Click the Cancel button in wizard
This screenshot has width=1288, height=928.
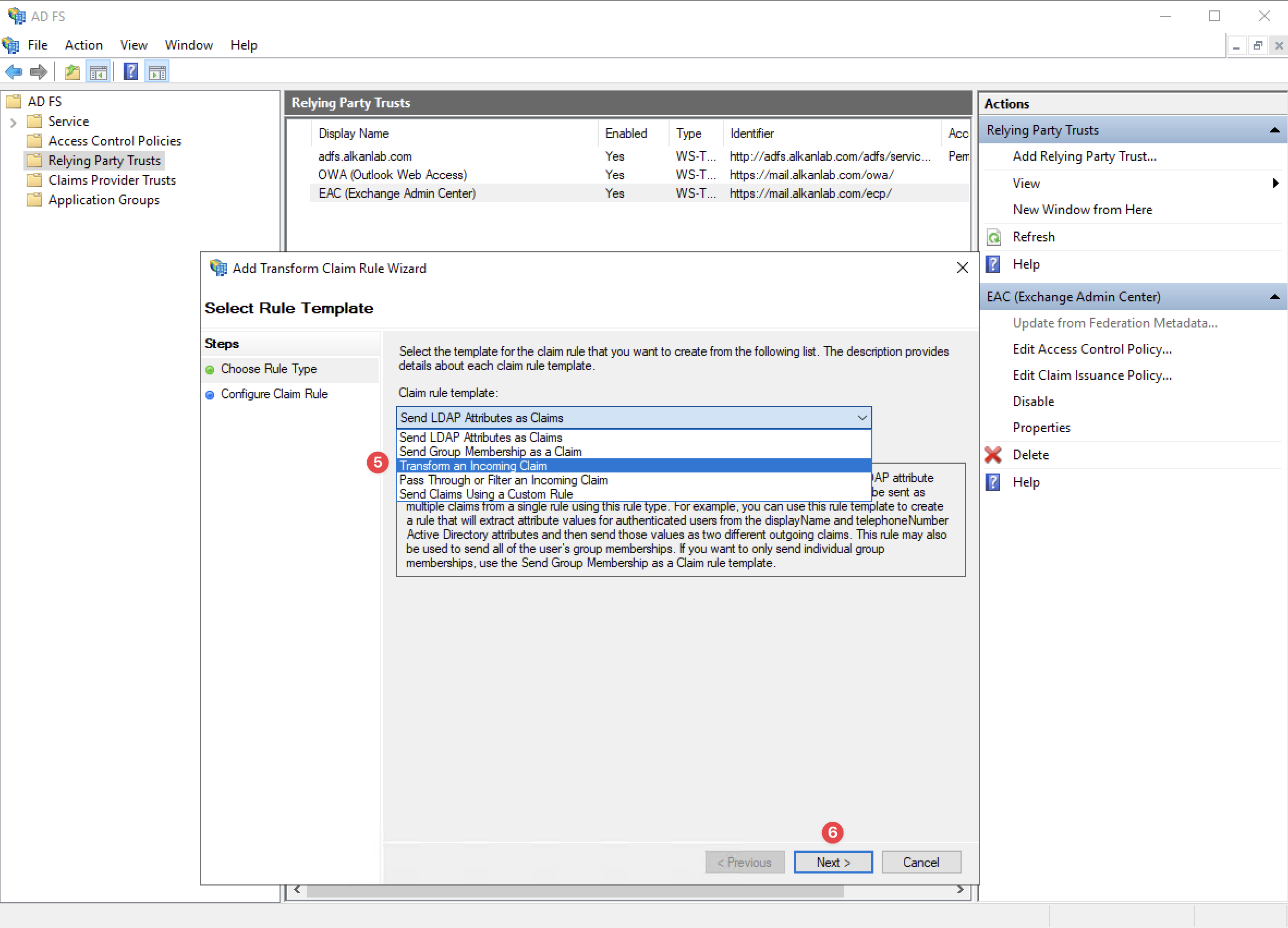921,862
